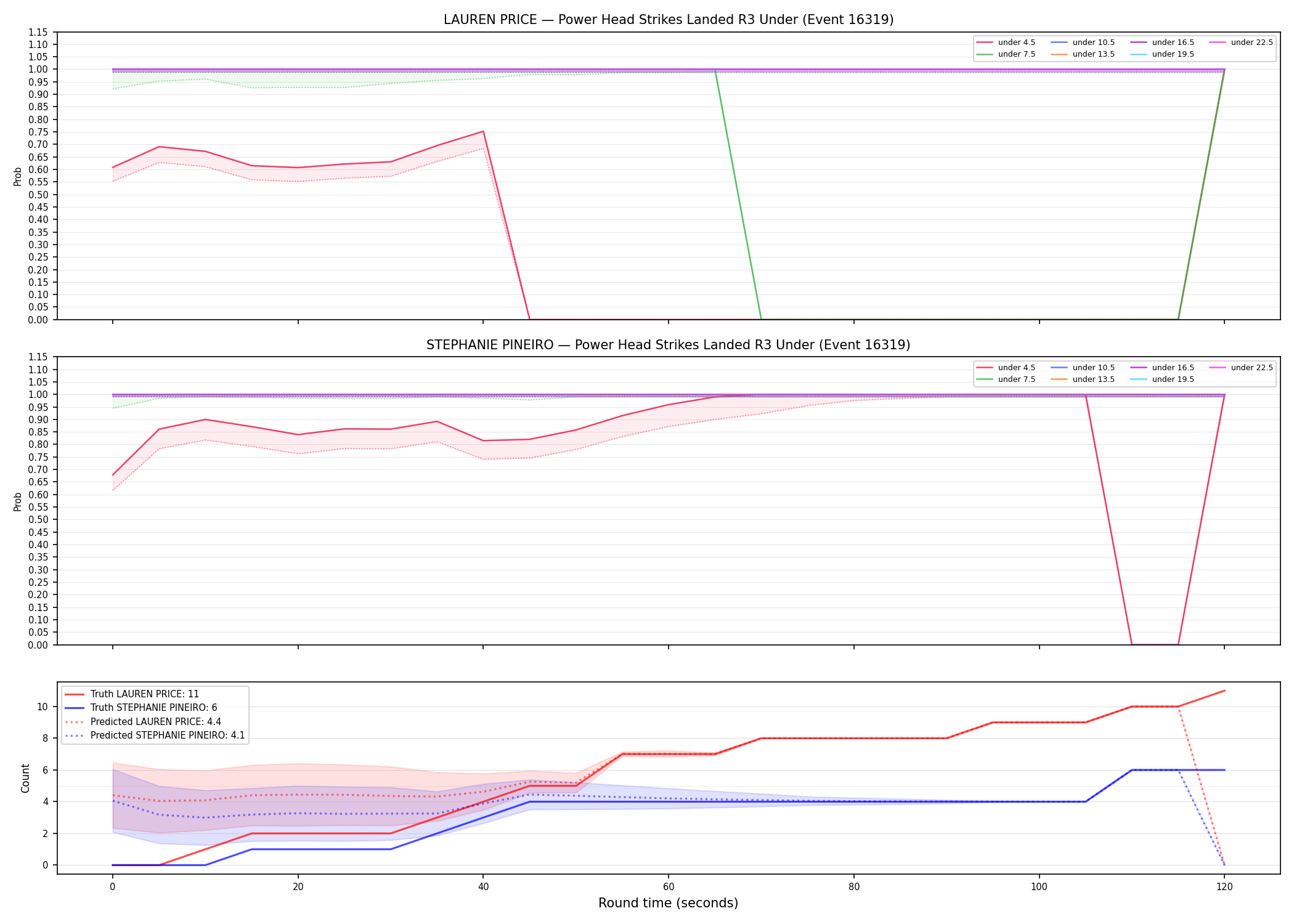
Task: Click the "Count" y-axis label
Action: point(25,778)
